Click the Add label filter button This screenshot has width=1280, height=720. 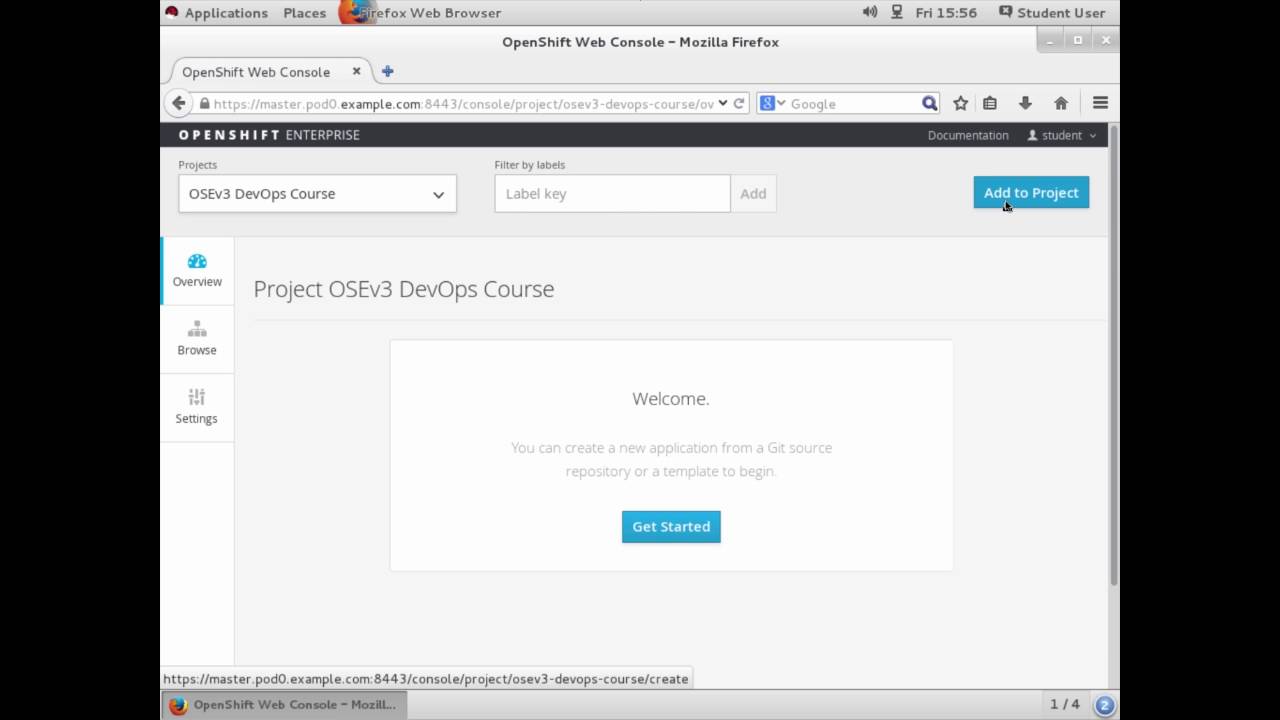tap(753, 194)
